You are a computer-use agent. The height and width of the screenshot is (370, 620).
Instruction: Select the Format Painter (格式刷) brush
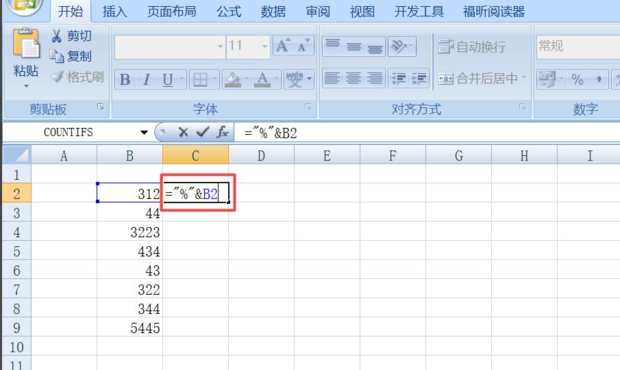click(58, 77)
